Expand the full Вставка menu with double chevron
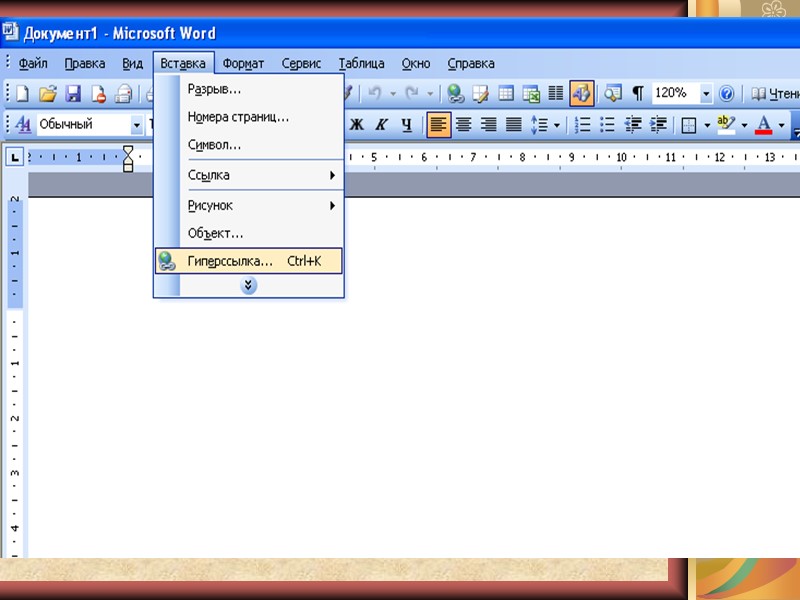Image resolution: width=800 pixels, height=600 pixels. click(x=248, y=285)
